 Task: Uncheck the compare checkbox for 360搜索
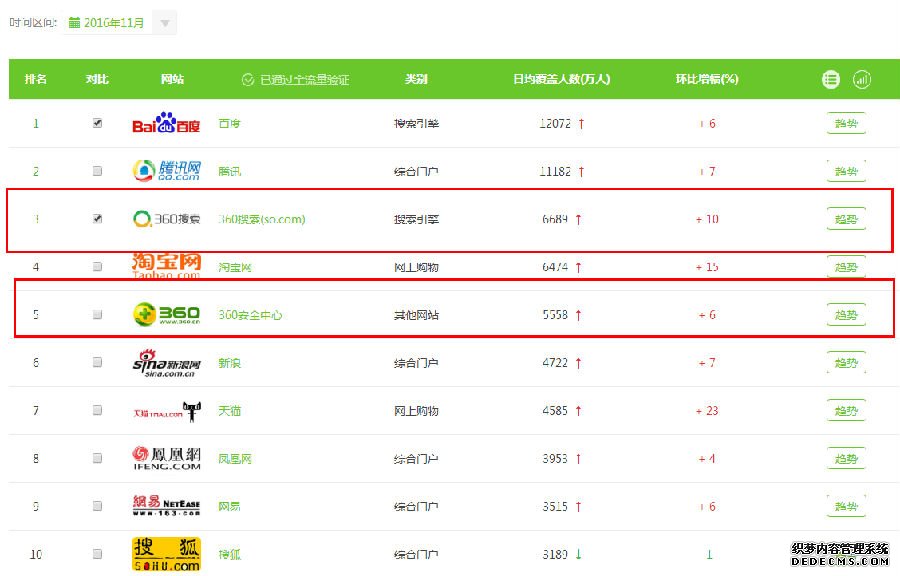tap(98, 219)
